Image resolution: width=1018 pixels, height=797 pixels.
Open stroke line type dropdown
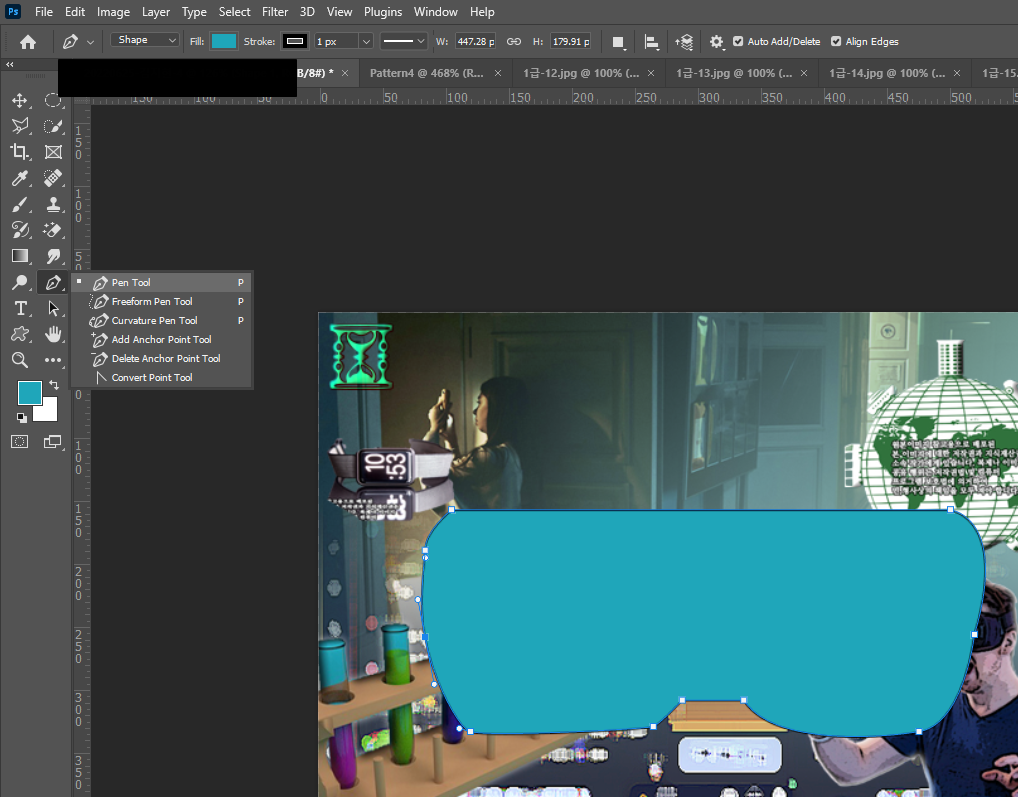tap(403, 42)
